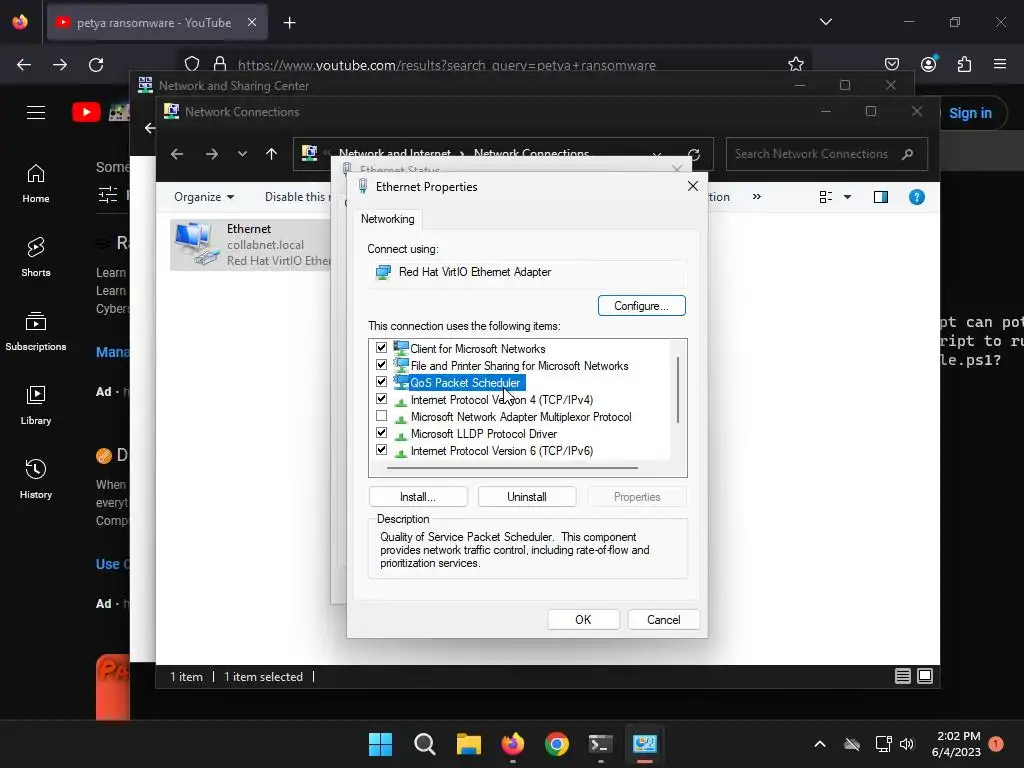Viewport: 1024px width, 768px height.
Task: Open the Networking tab
Action: [x=388, y=219]
